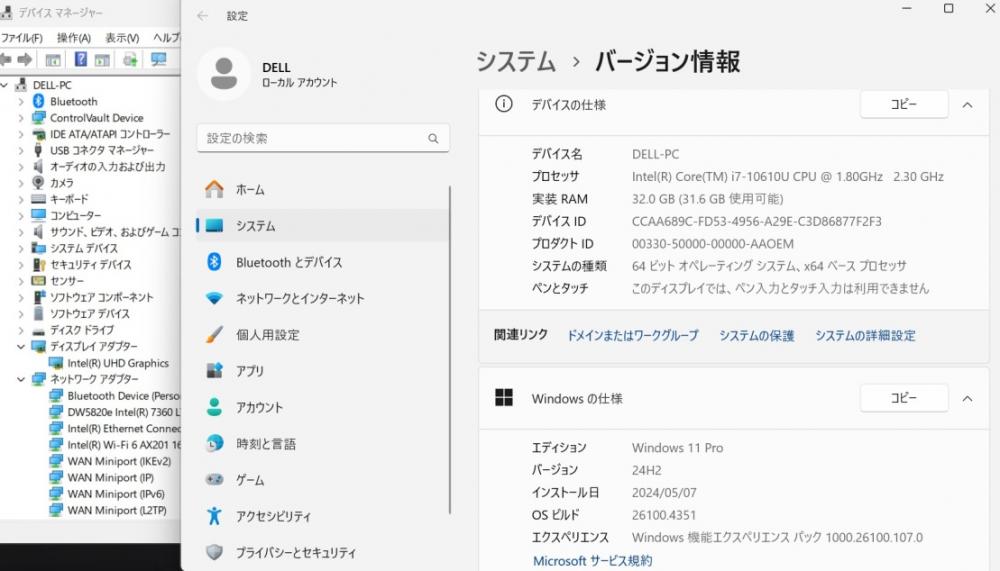
Task: Collapse the Windows の仕様 section chevron
Action: (967, 399)
